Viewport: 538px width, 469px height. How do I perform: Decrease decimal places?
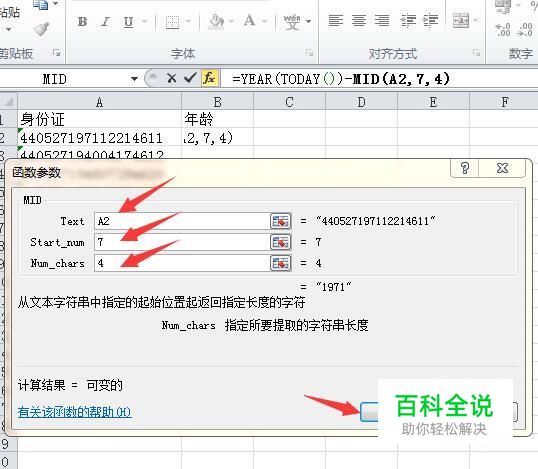526,30
